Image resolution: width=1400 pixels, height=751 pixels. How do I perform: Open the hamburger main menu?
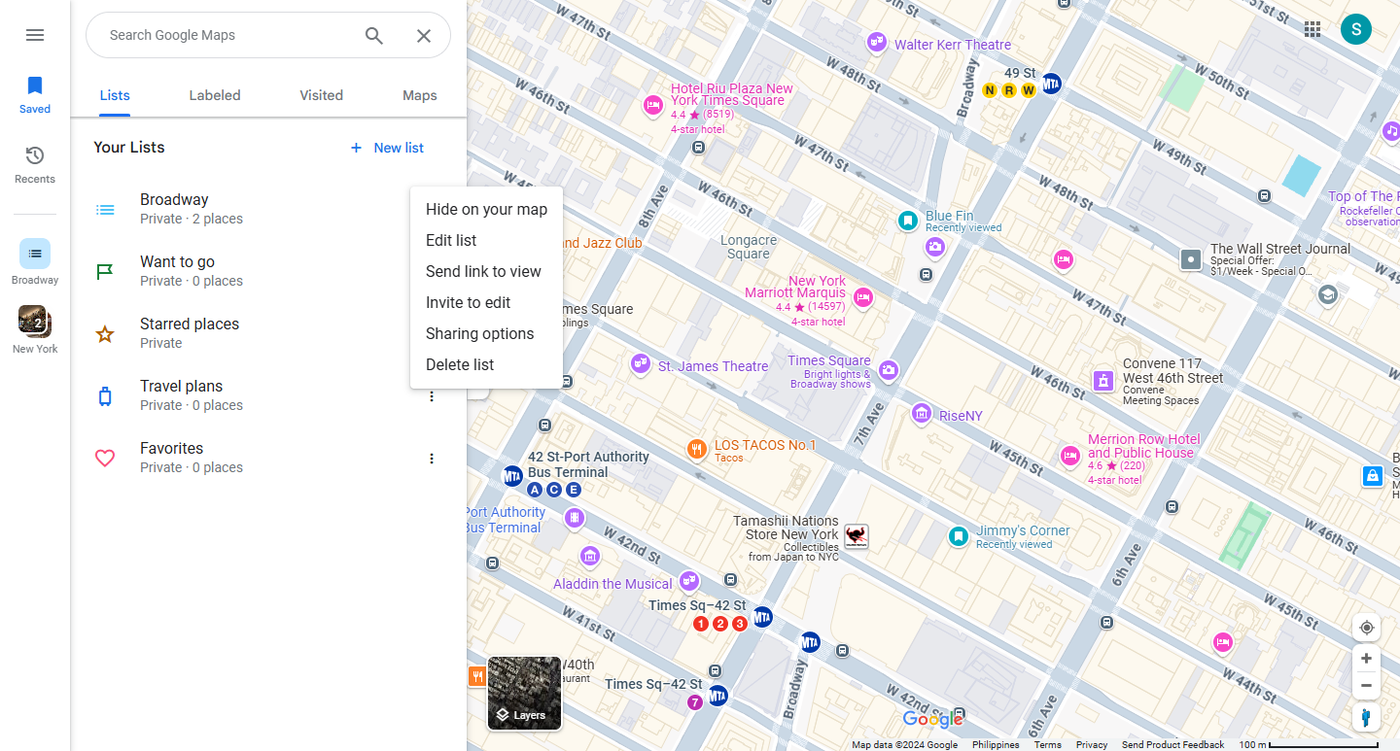coord(35,35)
